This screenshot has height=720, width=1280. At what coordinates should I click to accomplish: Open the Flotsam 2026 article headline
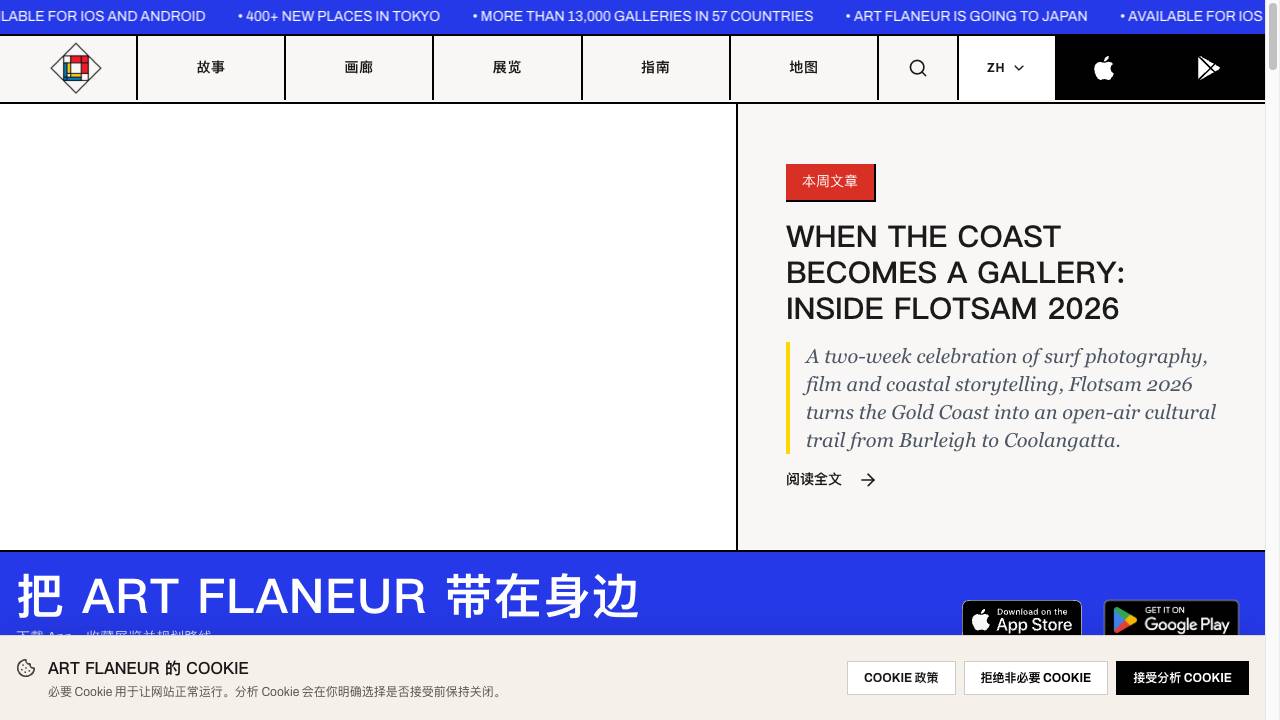tap(955, 273)
